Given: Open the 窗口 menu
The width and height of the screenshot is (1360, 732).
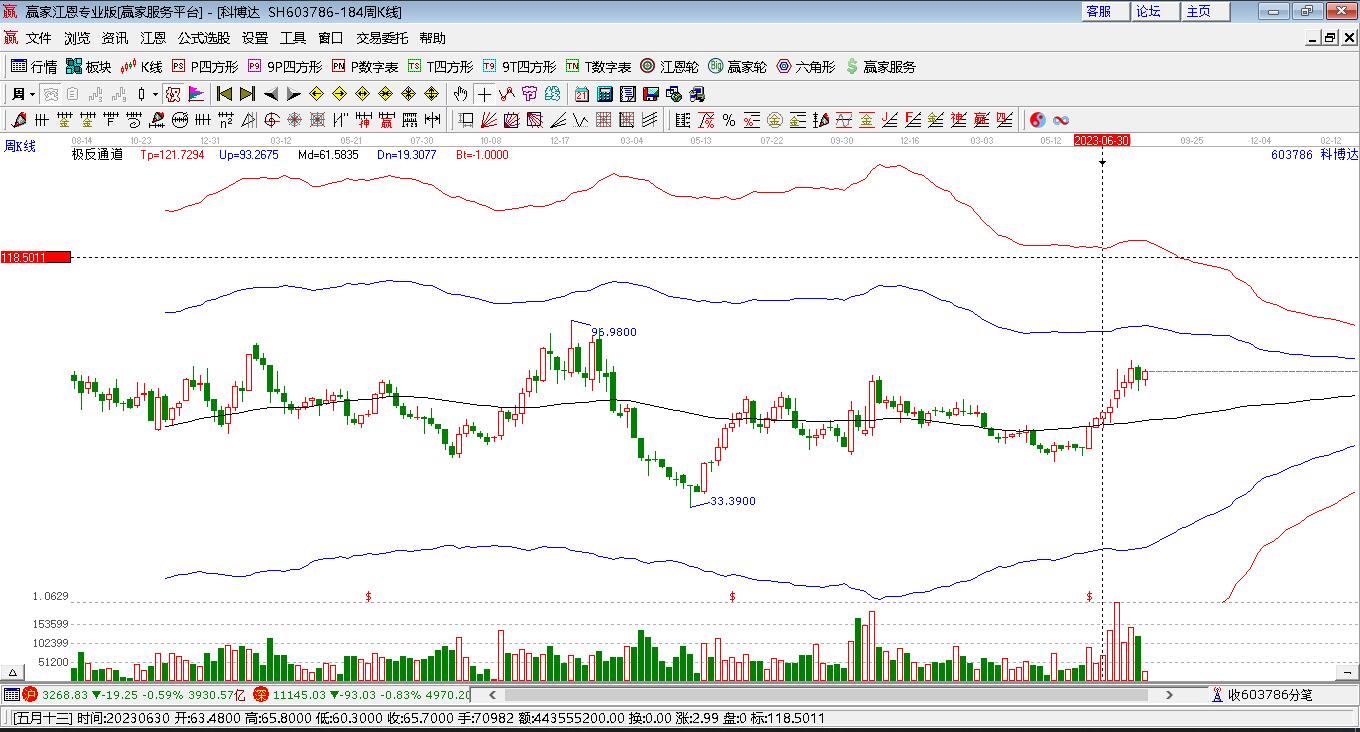Looking at the screenshot, I should tap(331, 38).
